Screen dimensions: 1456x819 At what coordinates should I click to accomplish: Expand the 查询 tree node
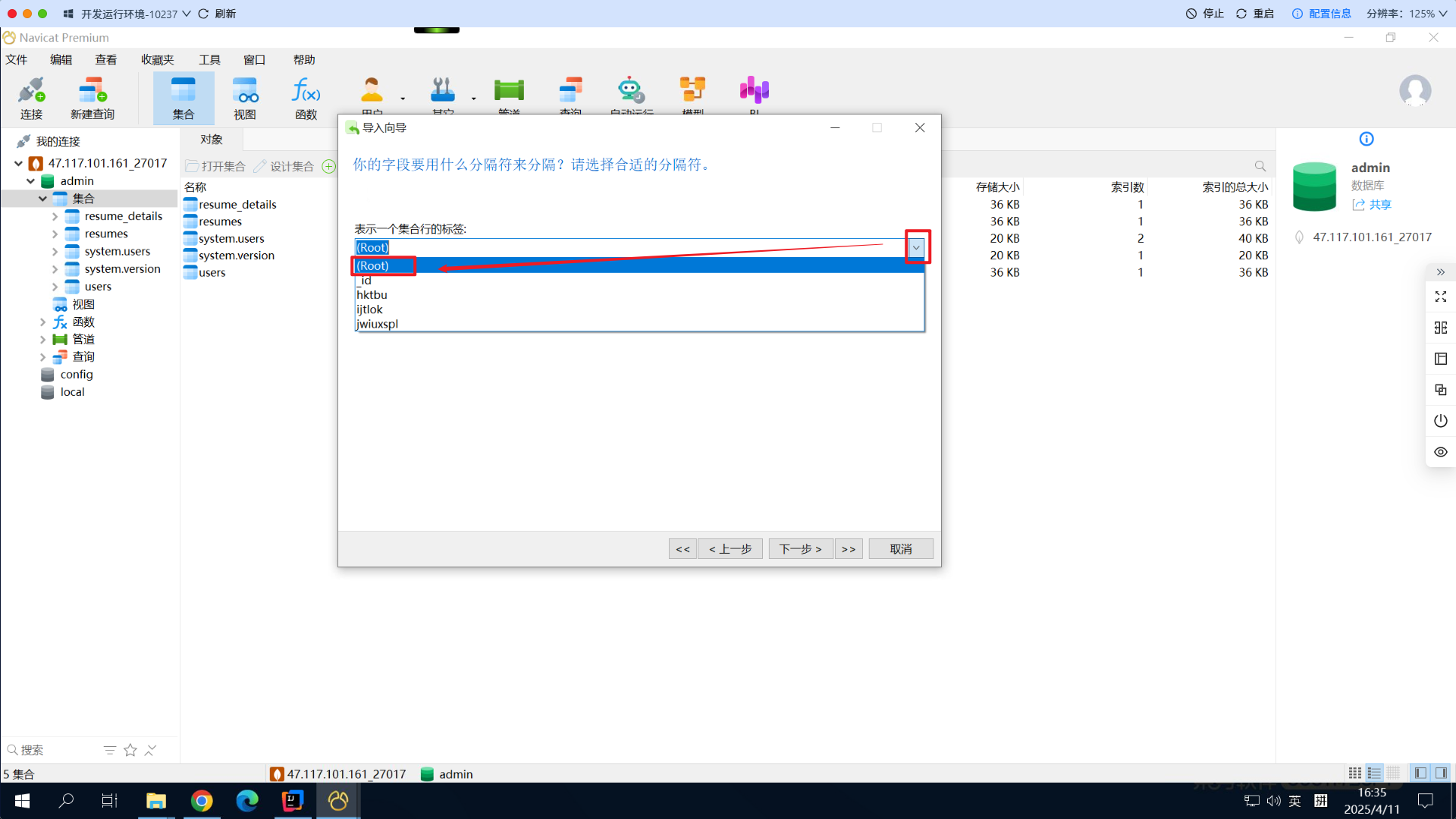coord(42,357)
